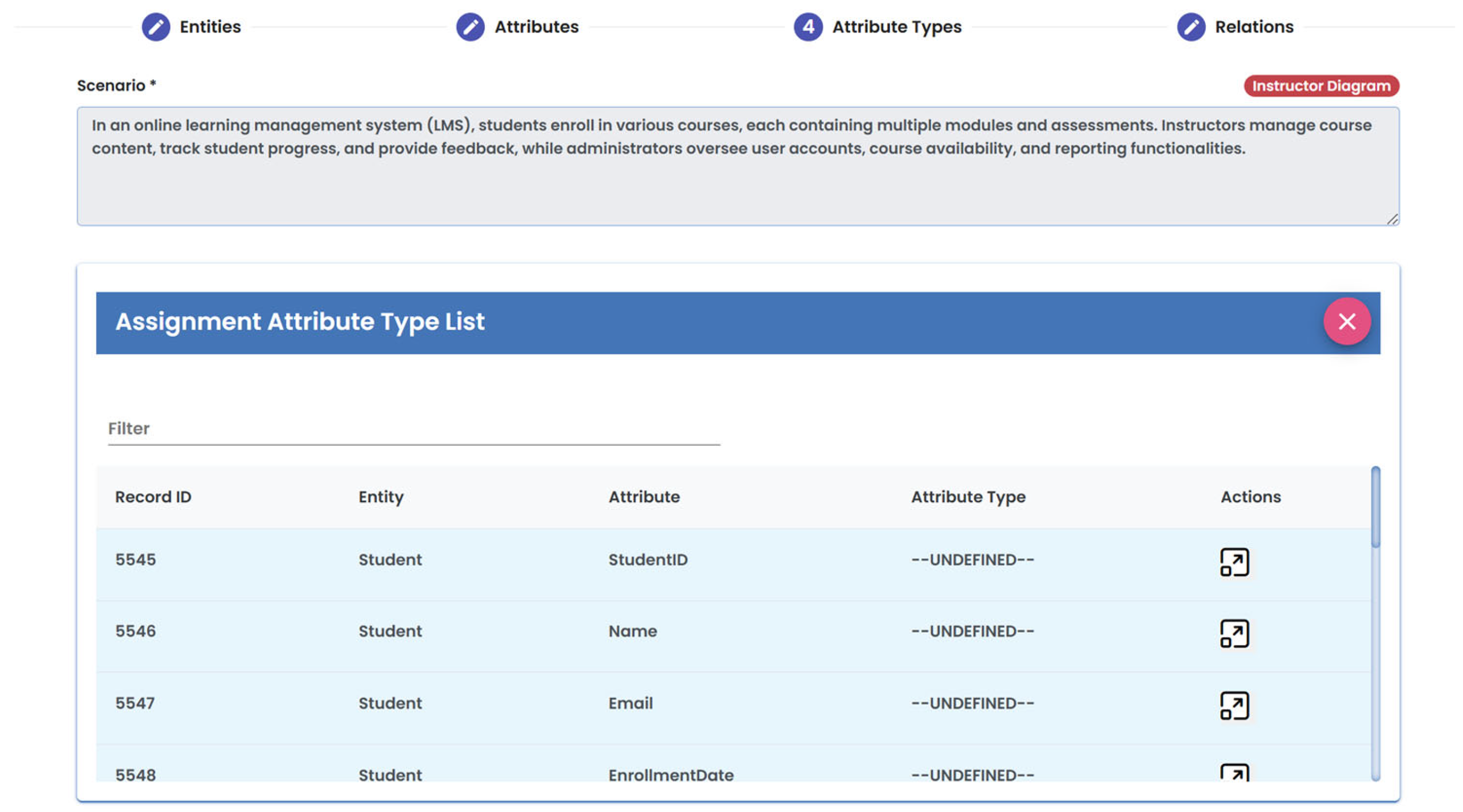Click the Entity column header

click(x=380, y=497)
